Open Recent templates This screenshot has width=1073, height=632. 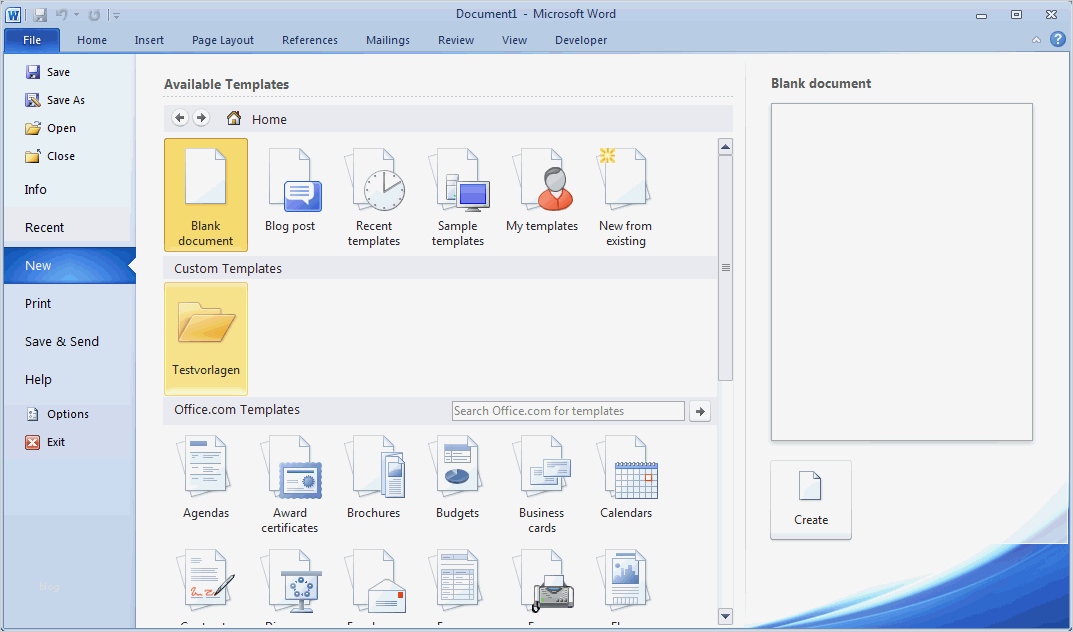coord(374,195)
